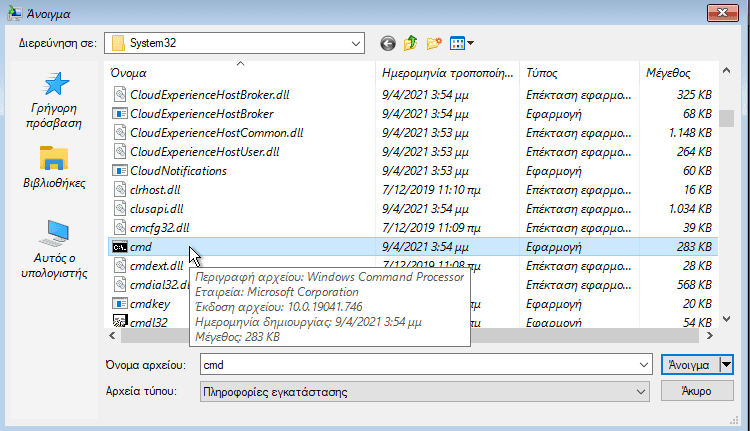Viewport: 750px width, 431px height.
Task: Click in the Όνομα αρχείου text field
Action: (420, 365)
